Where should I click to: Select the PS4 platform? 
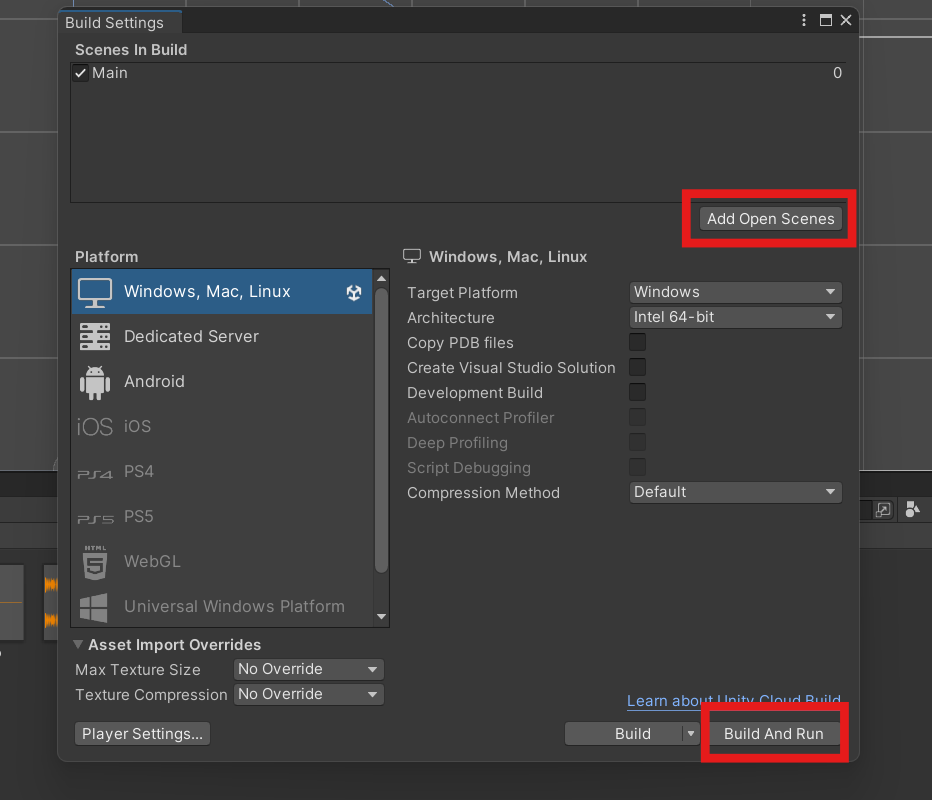(222, 471)
